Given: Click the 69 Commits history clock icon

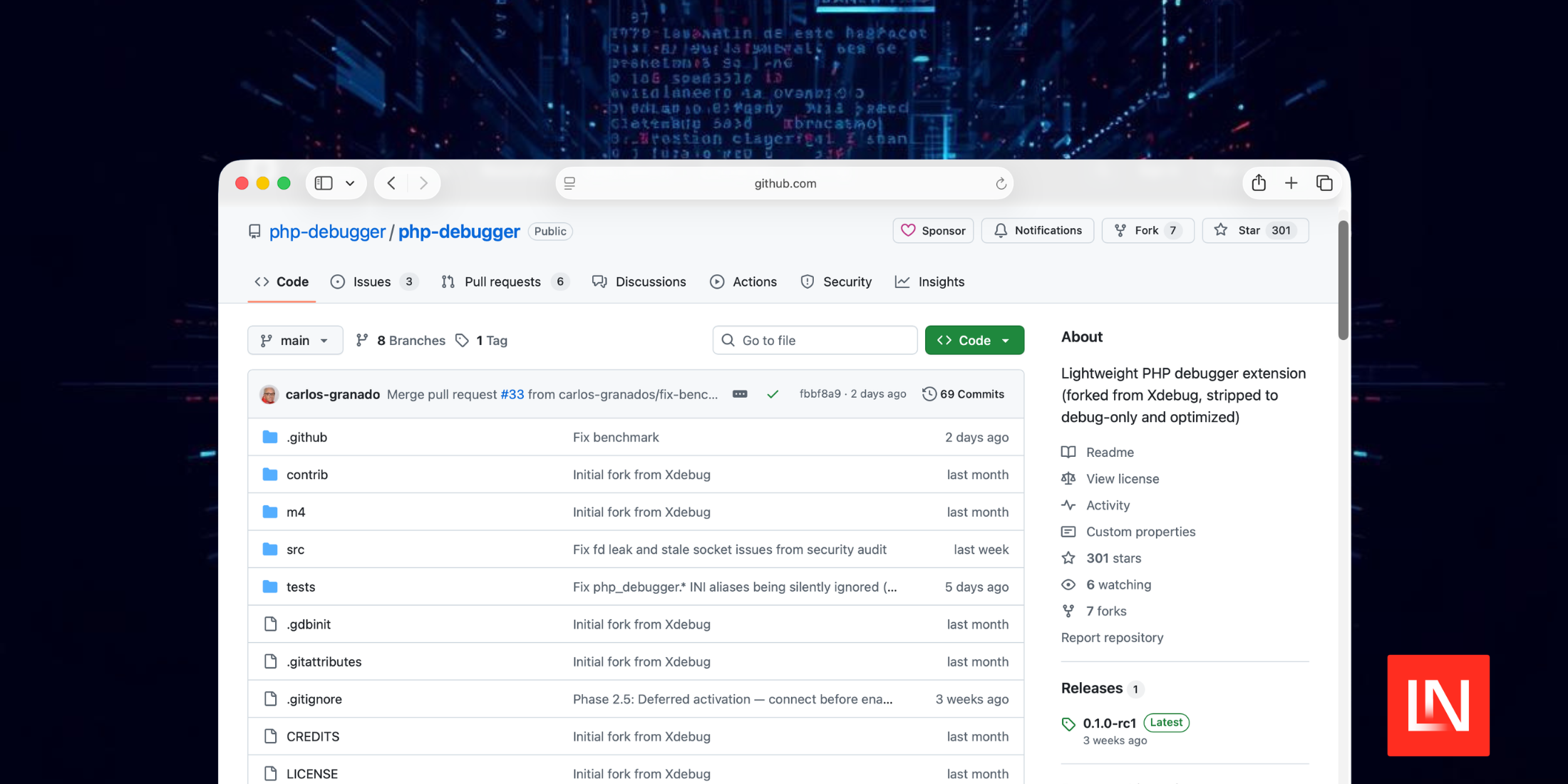Looking at the screenshot, I should point(929,393).
